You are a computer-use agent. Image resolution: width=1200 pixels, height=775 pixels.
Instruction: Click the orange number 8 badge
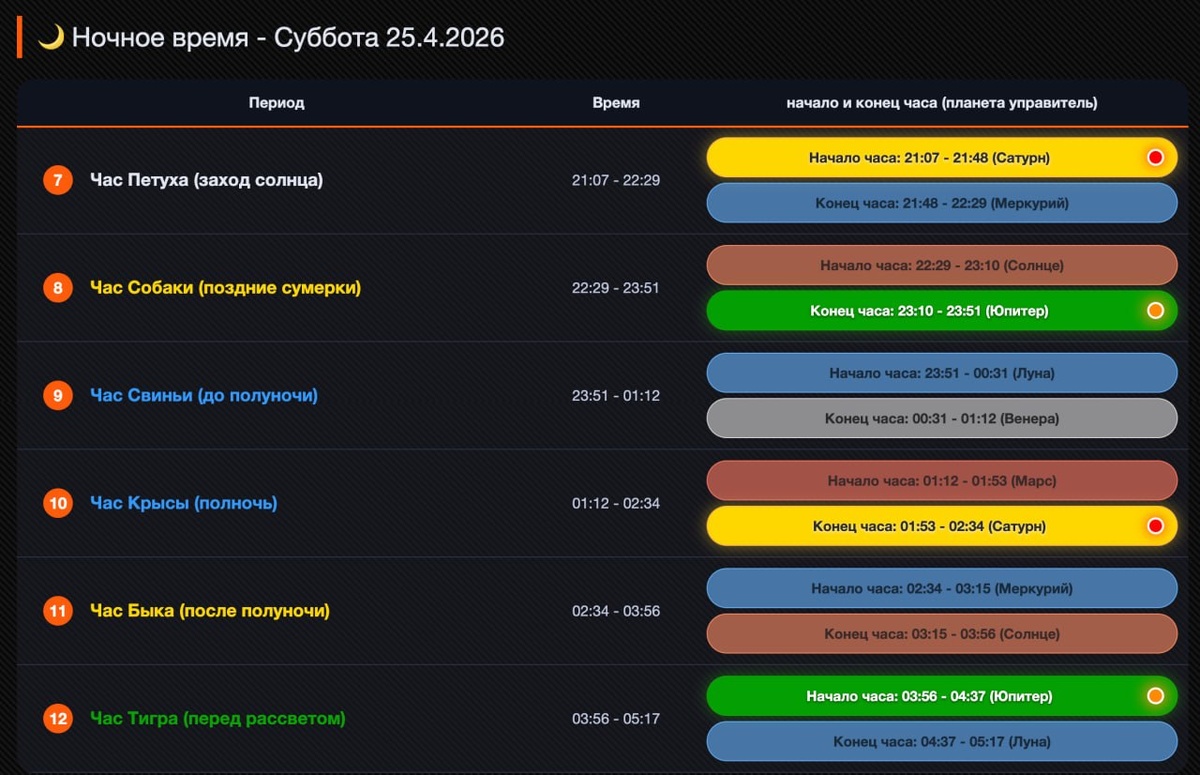click(x=58, y=289)
